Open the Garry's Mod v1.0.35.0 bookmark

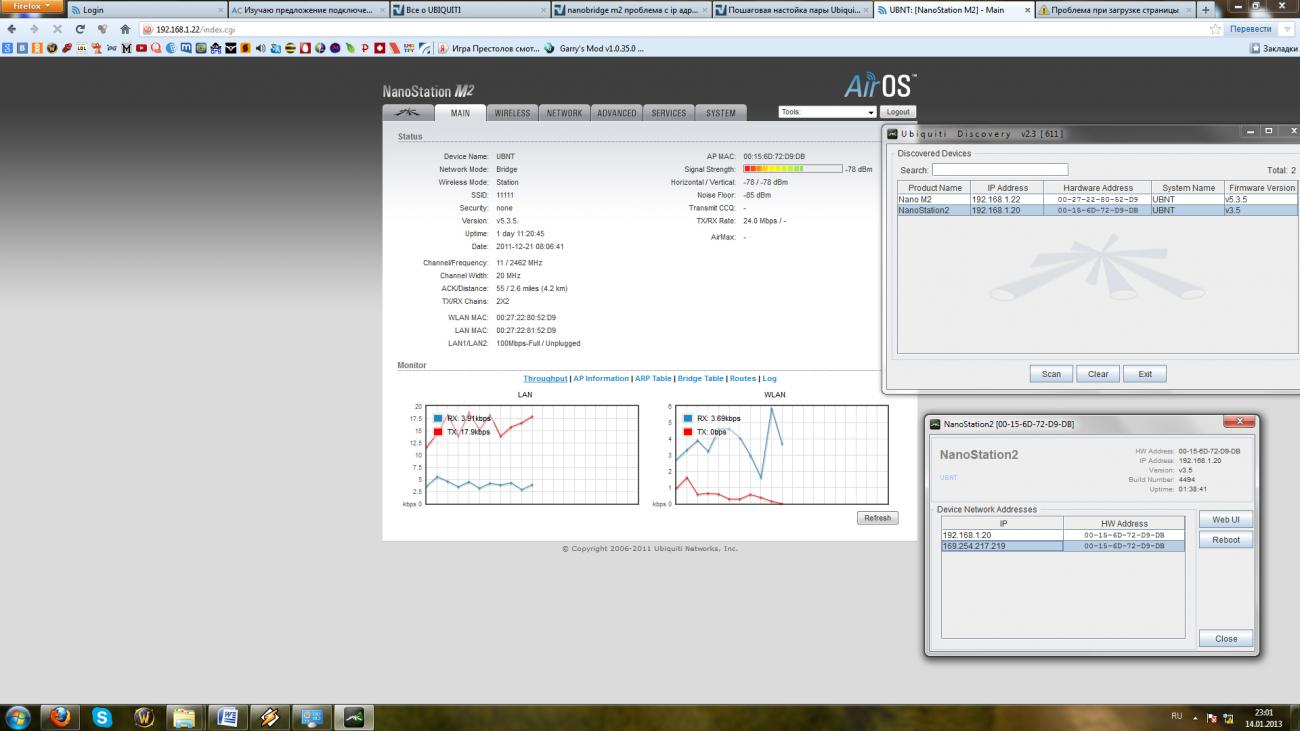click(x=594, y=47)
